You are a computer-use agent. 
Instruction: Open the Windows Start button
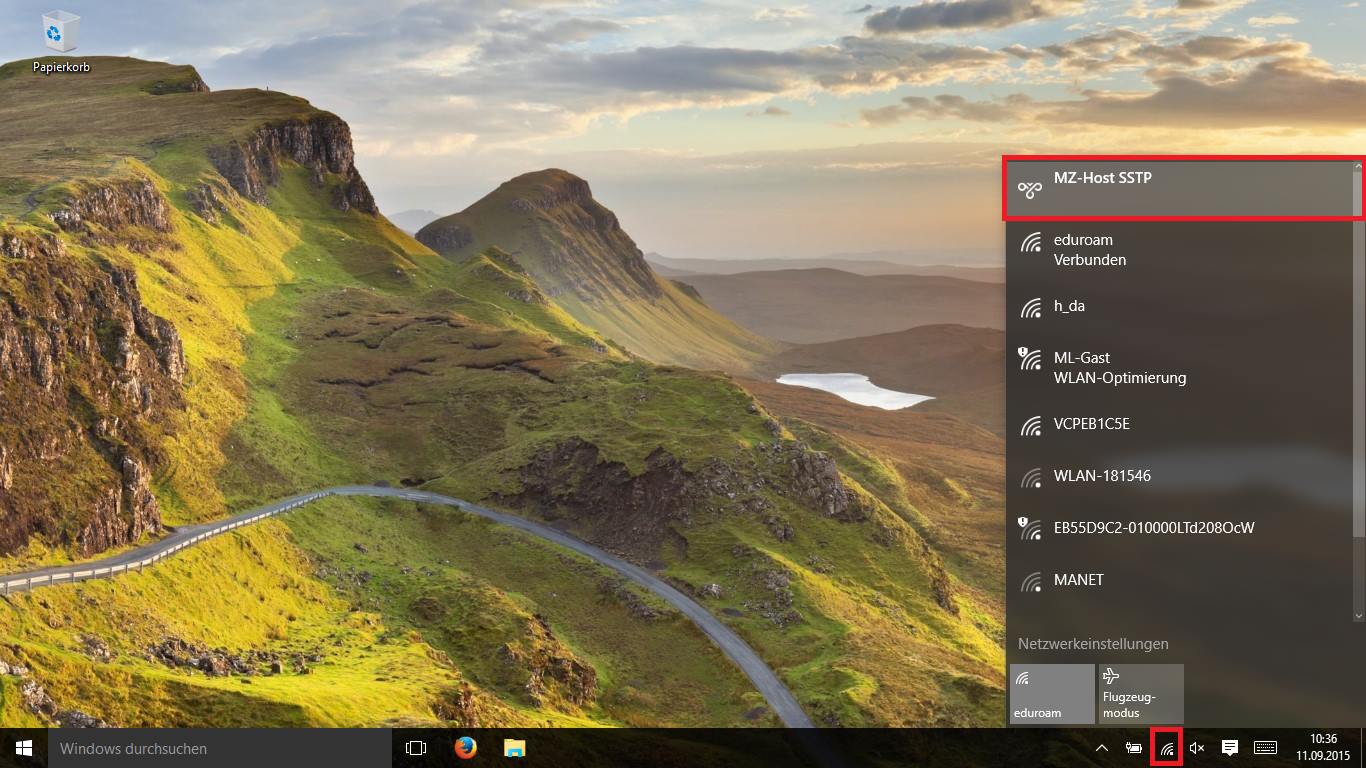(x=24, y=748)
